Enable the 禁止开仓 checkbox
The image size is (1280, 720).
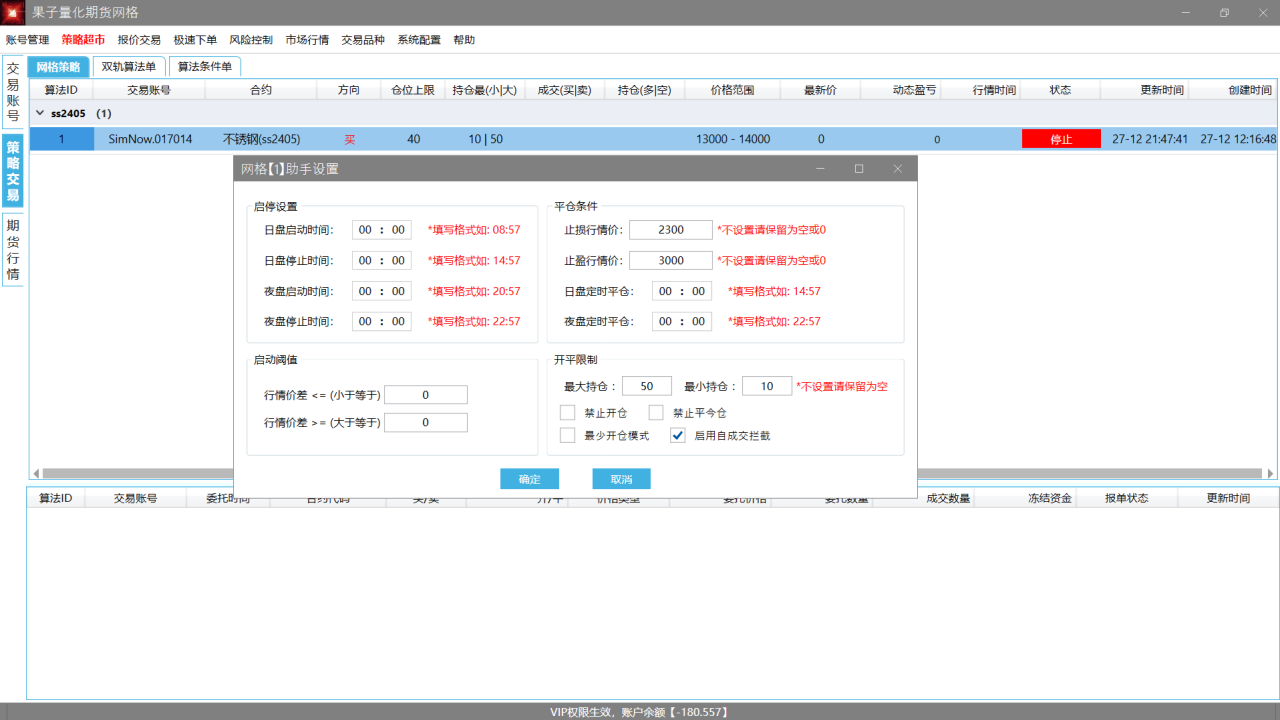click(567, 411)
